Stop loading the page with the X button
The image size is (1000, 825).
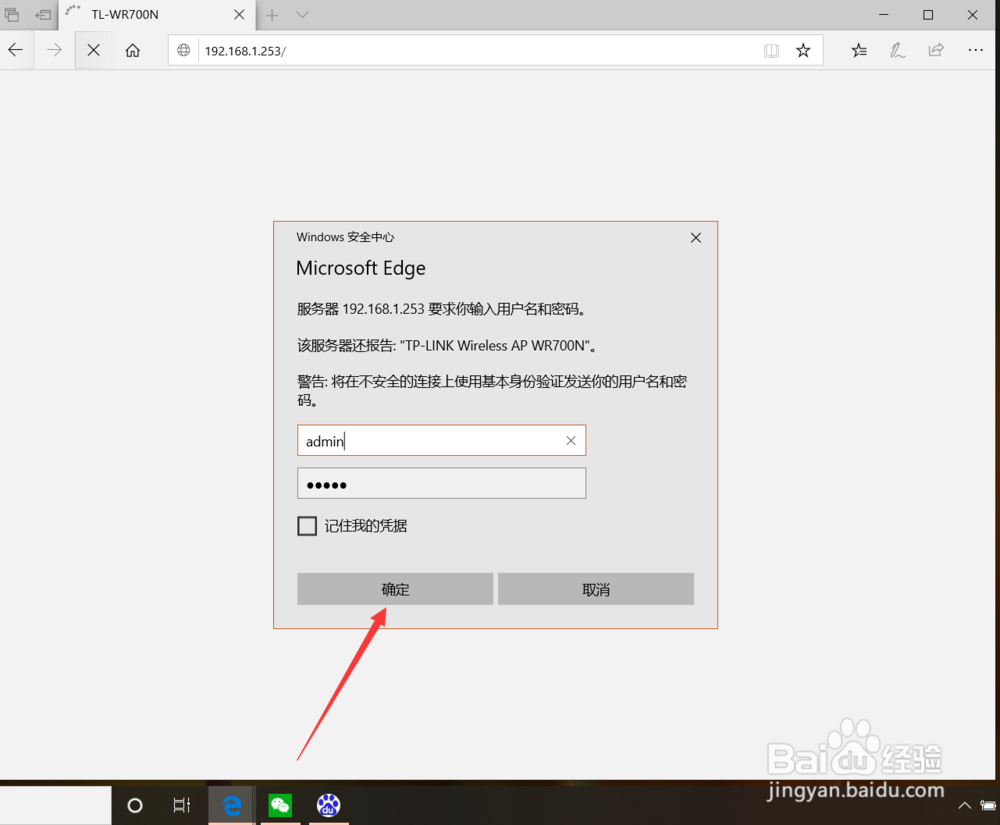94,50
